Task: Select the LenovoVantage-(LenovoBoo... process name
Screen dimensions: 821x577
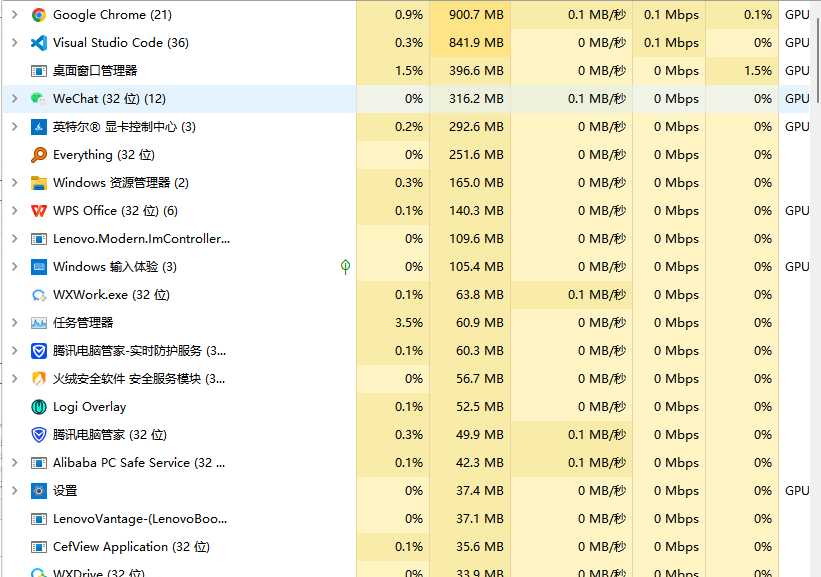Action: 140,519
